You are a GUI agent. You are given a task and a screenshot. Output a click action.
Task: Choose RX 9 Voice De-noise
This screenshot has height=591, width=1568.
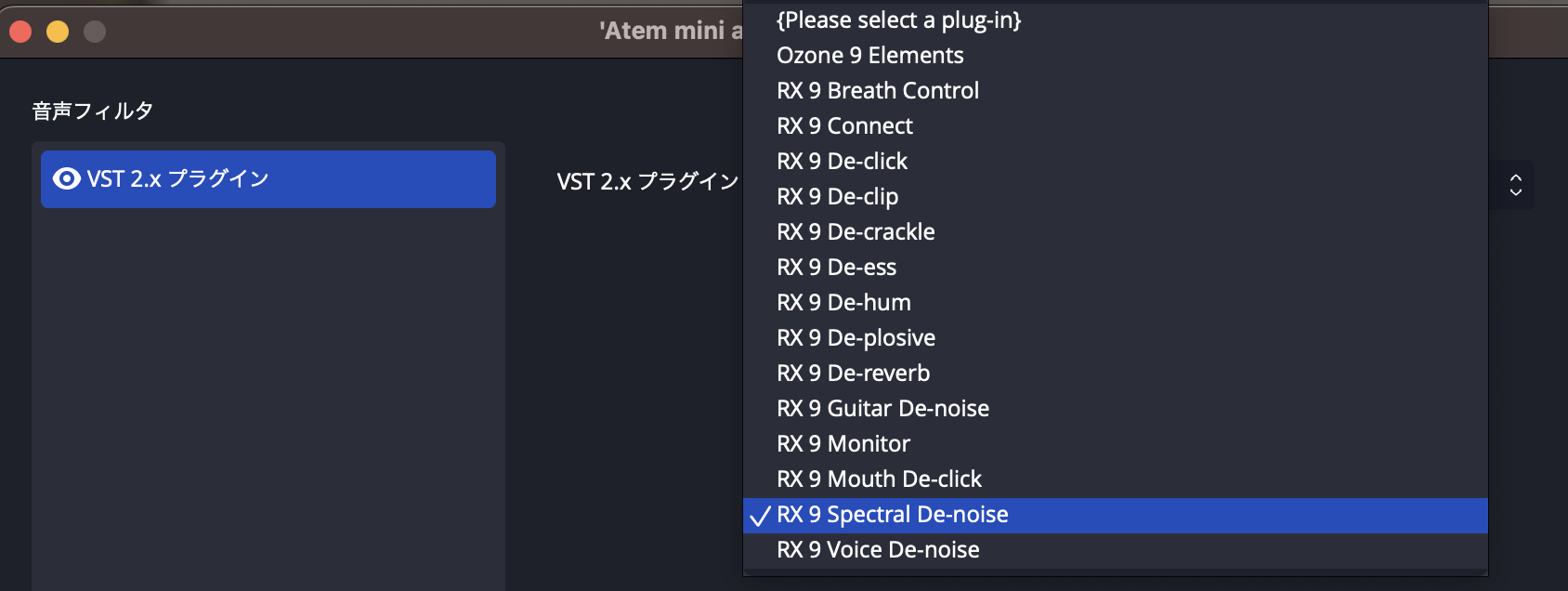878,550
